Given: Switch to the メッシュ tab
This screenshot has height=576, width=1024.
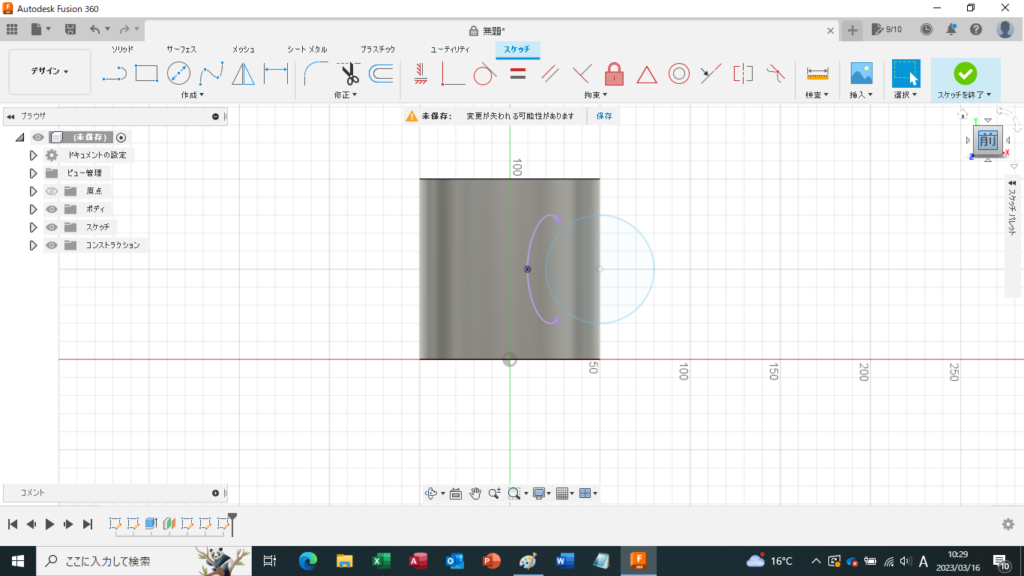Looking at the screenshot, I should coord(243,50).
